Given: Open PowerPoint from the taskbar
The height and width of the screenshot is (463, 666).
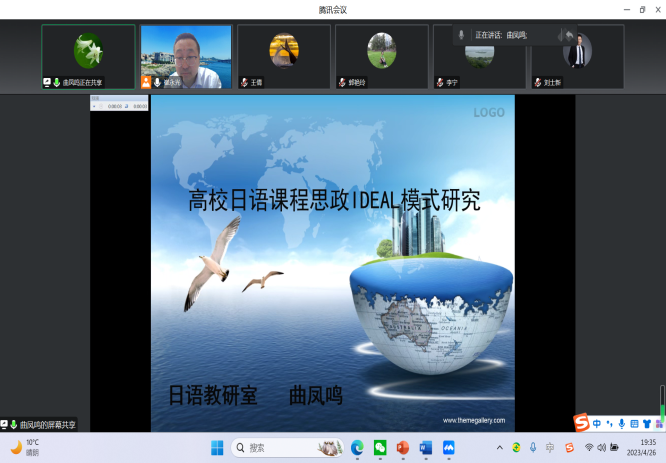Looking at the screenshot, I should point(403,447).
